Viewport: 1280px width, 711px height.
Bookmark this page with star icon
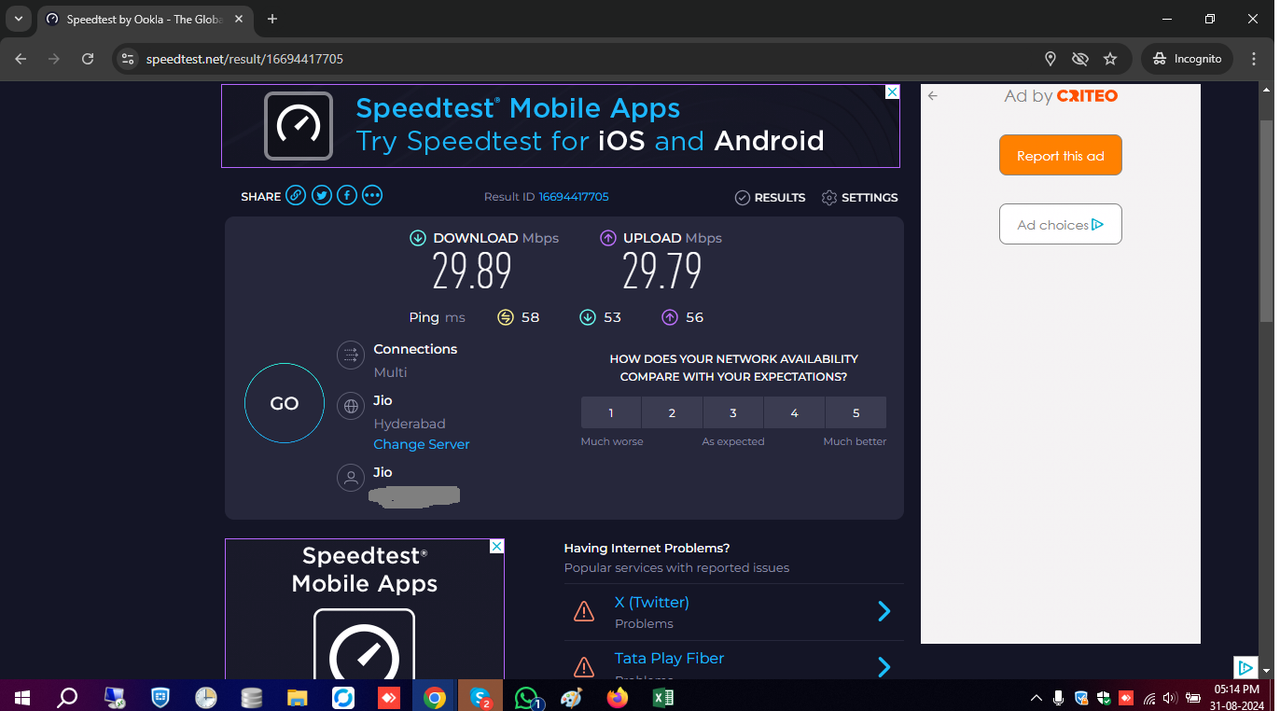tap(1110, 59)
